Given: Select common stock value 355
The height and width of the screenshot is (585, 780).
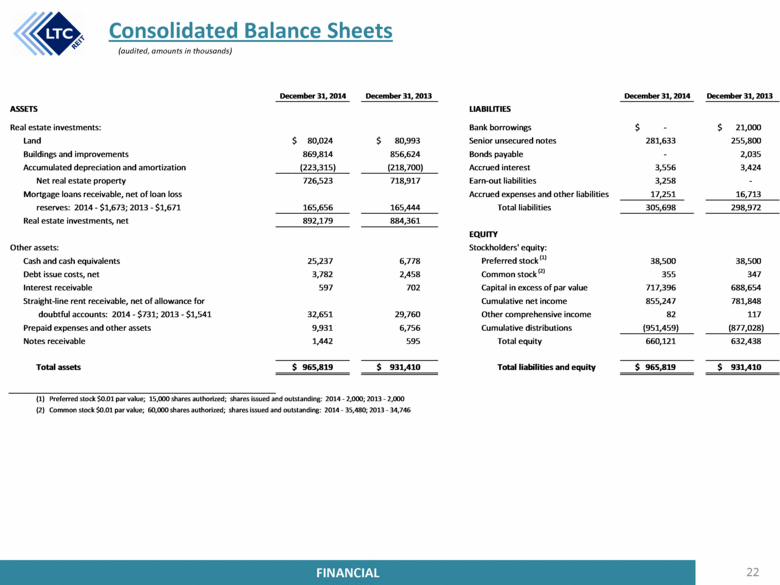Looking at the screenshot, I should pos(669,275).
